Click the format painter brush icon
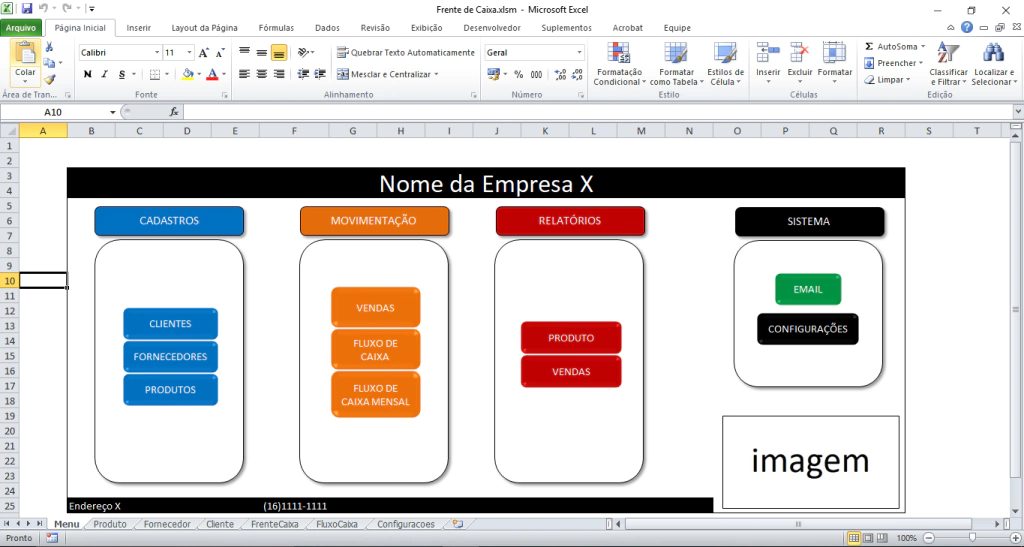 coord(50,79)
